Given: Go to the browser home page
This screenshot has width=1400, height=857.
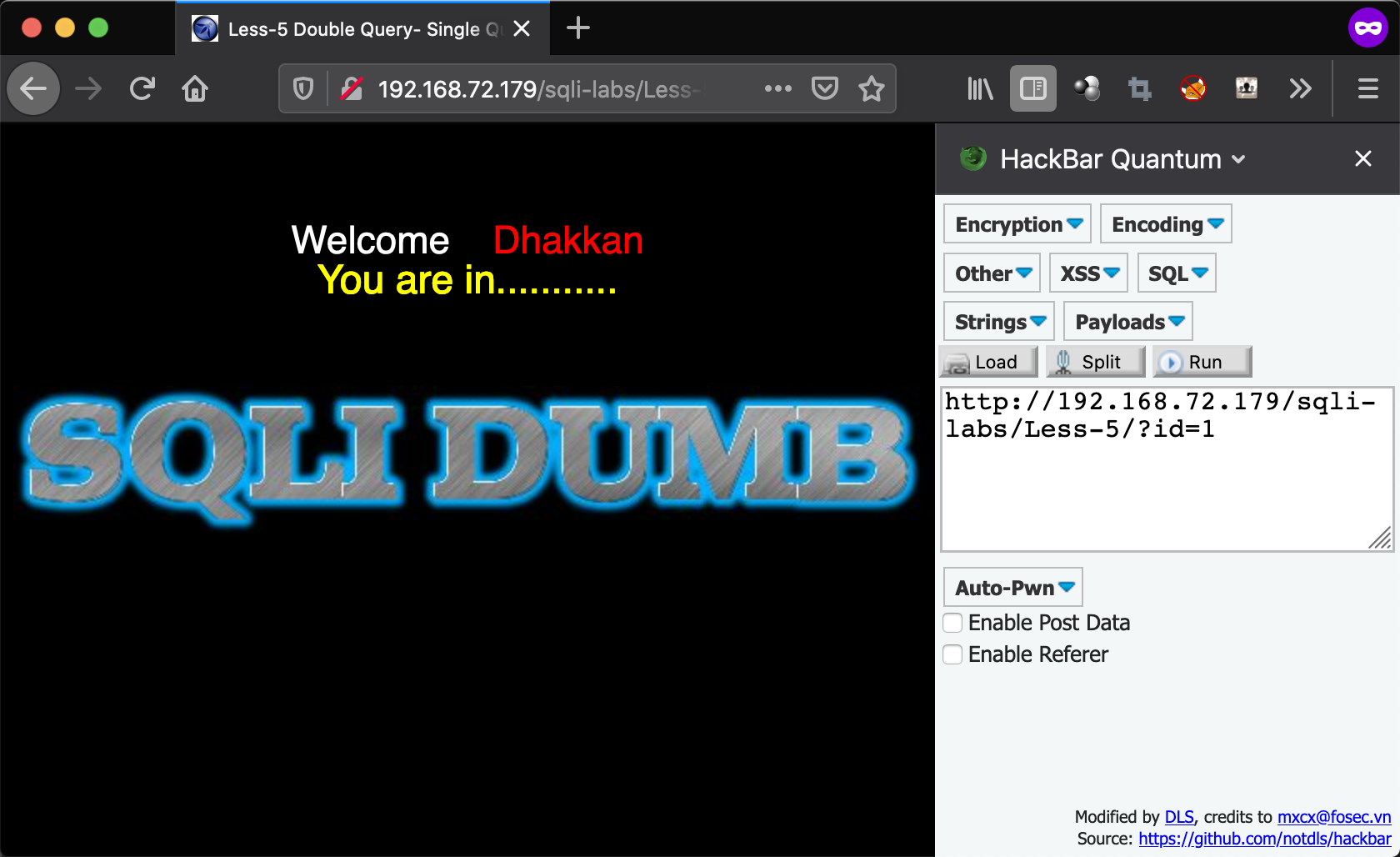Looking at the screenshot, I should 195,88.
